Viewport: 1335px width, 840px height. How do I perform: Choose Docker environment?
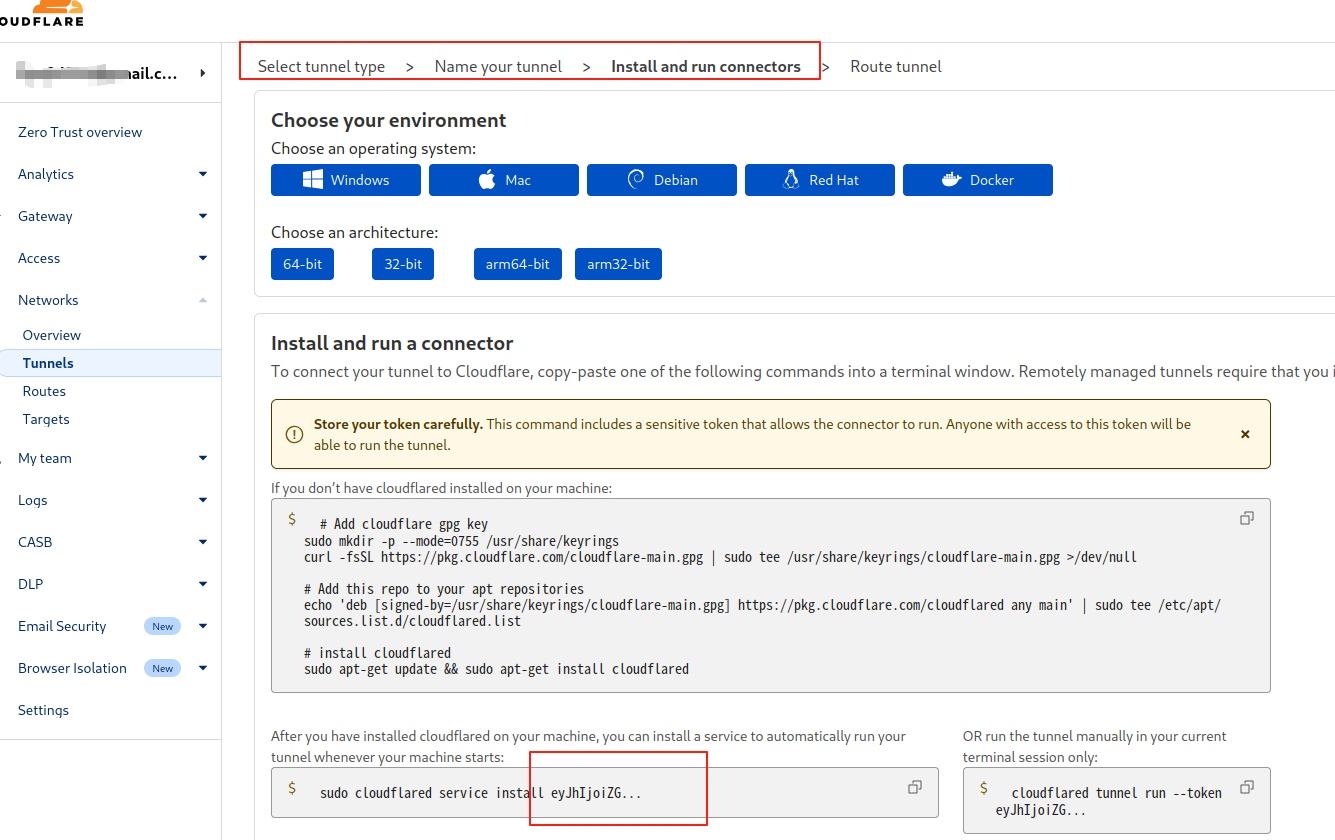click(977, 180)
